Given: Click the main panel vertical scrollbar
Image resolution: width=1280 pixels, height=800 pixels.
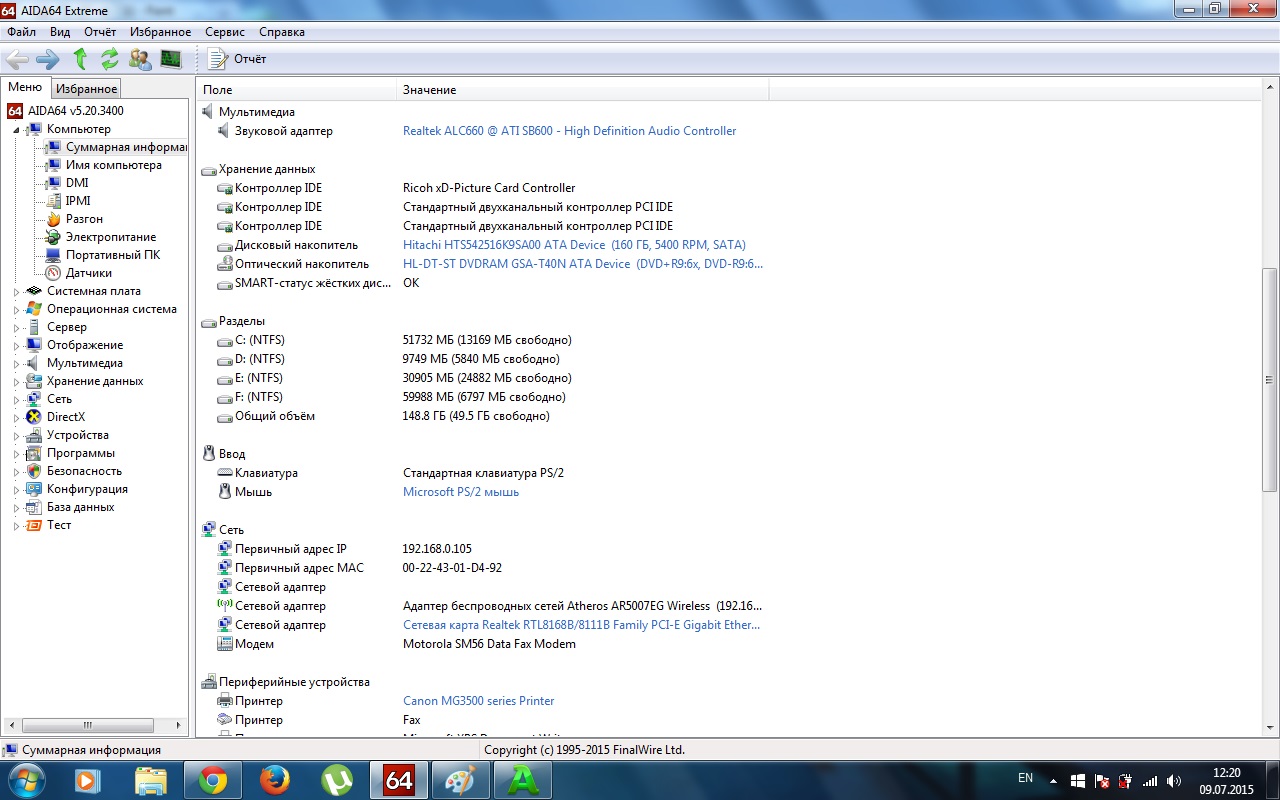Looking at the screenshot, I should 1270,380.
